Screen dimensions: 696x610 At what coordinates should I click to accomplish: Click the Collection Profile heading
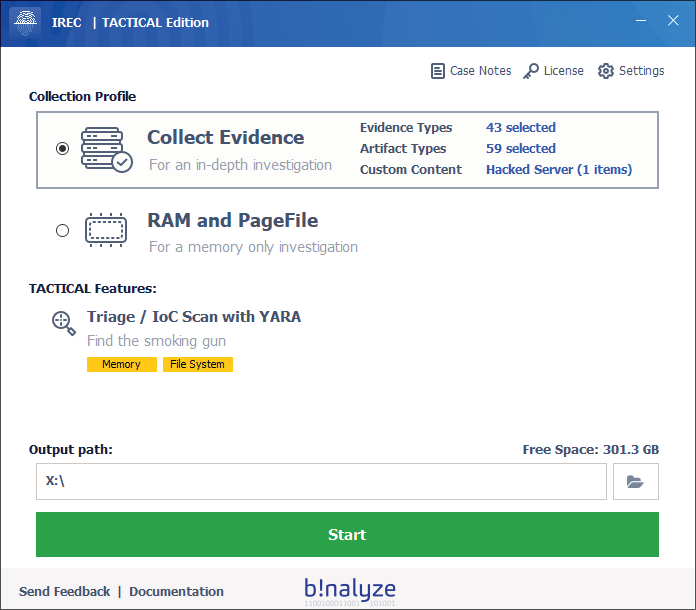tap(82, 97)
